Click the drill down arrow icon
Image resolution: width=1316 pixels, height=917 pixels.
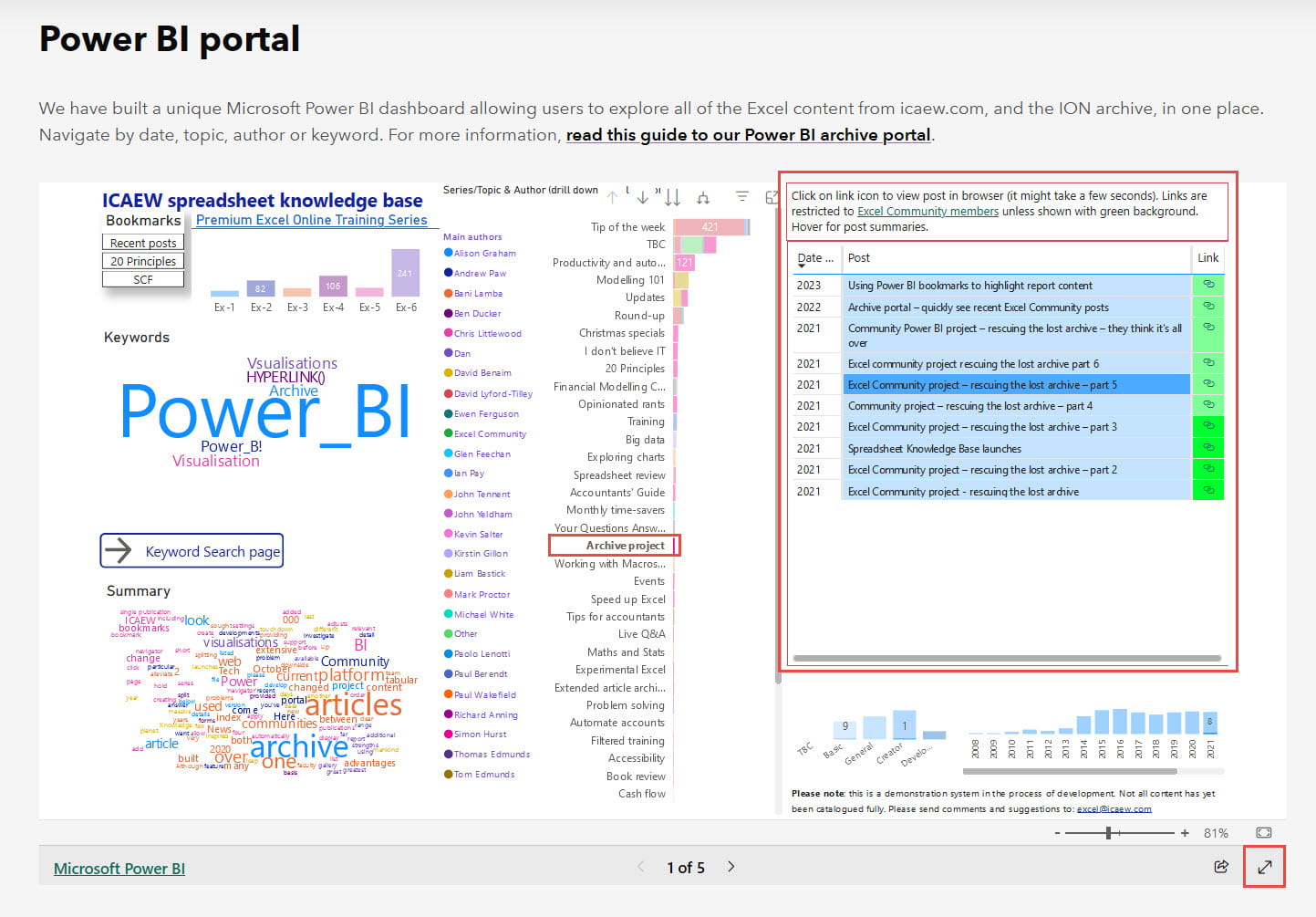[x=643, y=197]
